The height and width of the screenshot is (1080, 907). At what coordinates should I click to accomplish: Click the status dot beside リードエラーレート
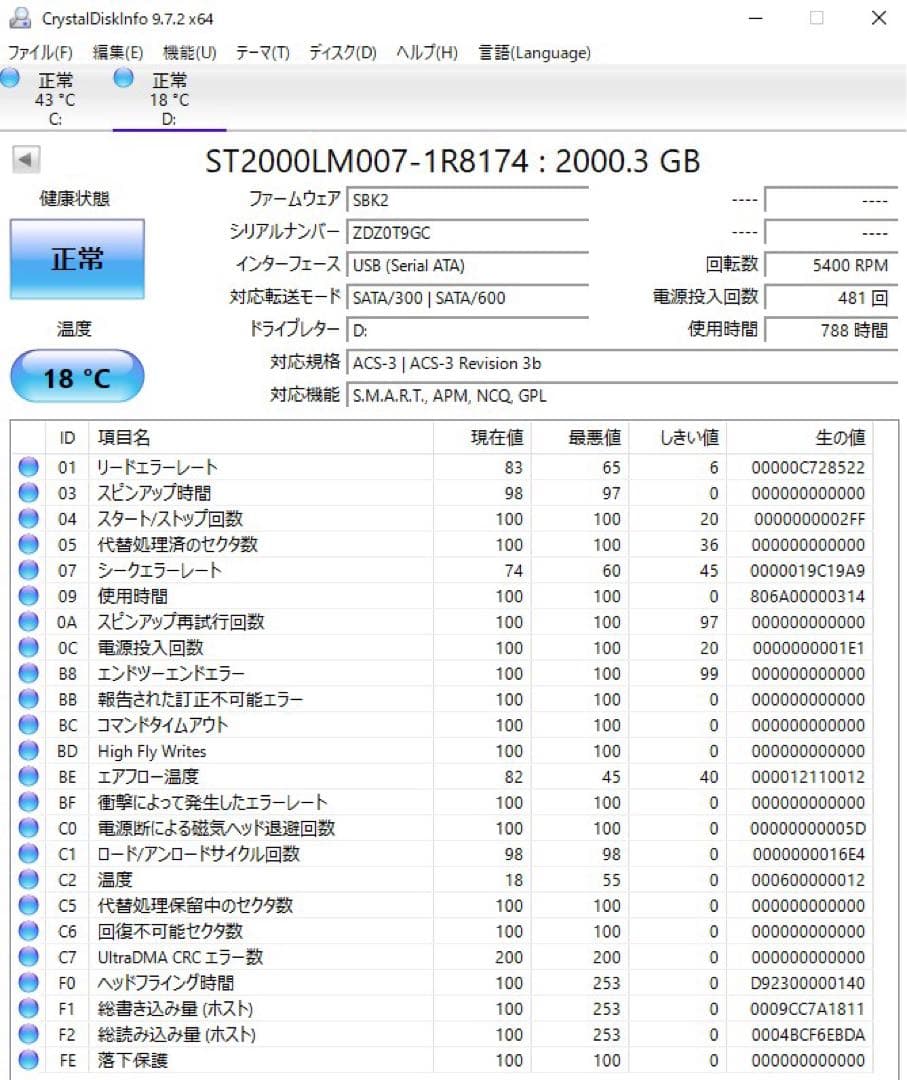coord(29,466)
